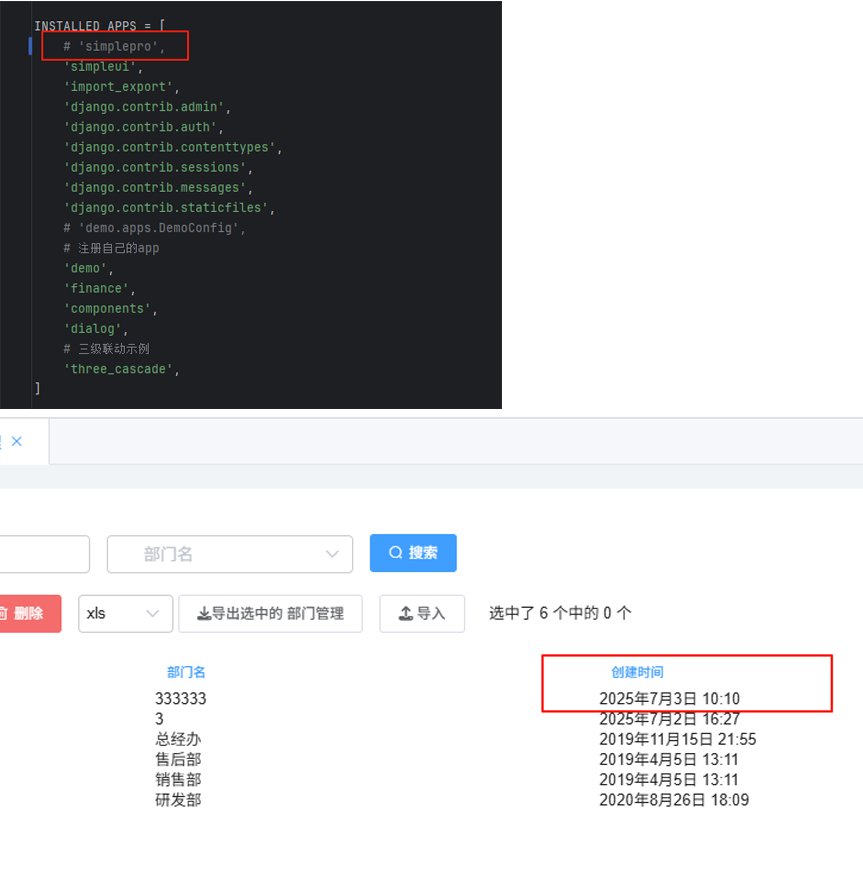This screenshot has width=863, height=870.
Task: Close the open tab with the X icon
Action: (x=17, y=441)
